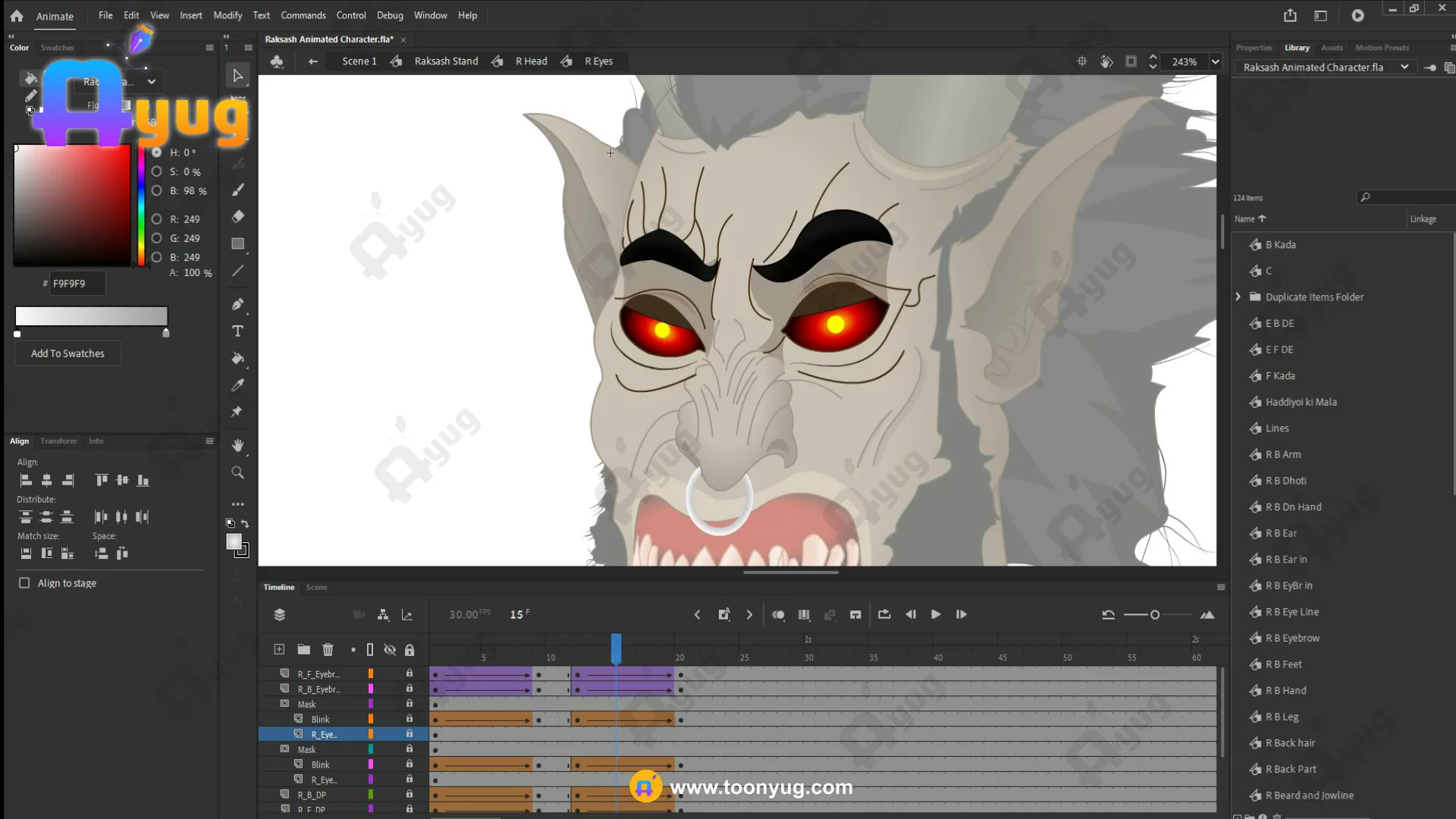Enable Align to stage checkbox
The image size is (1456, 819).
[x=24, y=583]
